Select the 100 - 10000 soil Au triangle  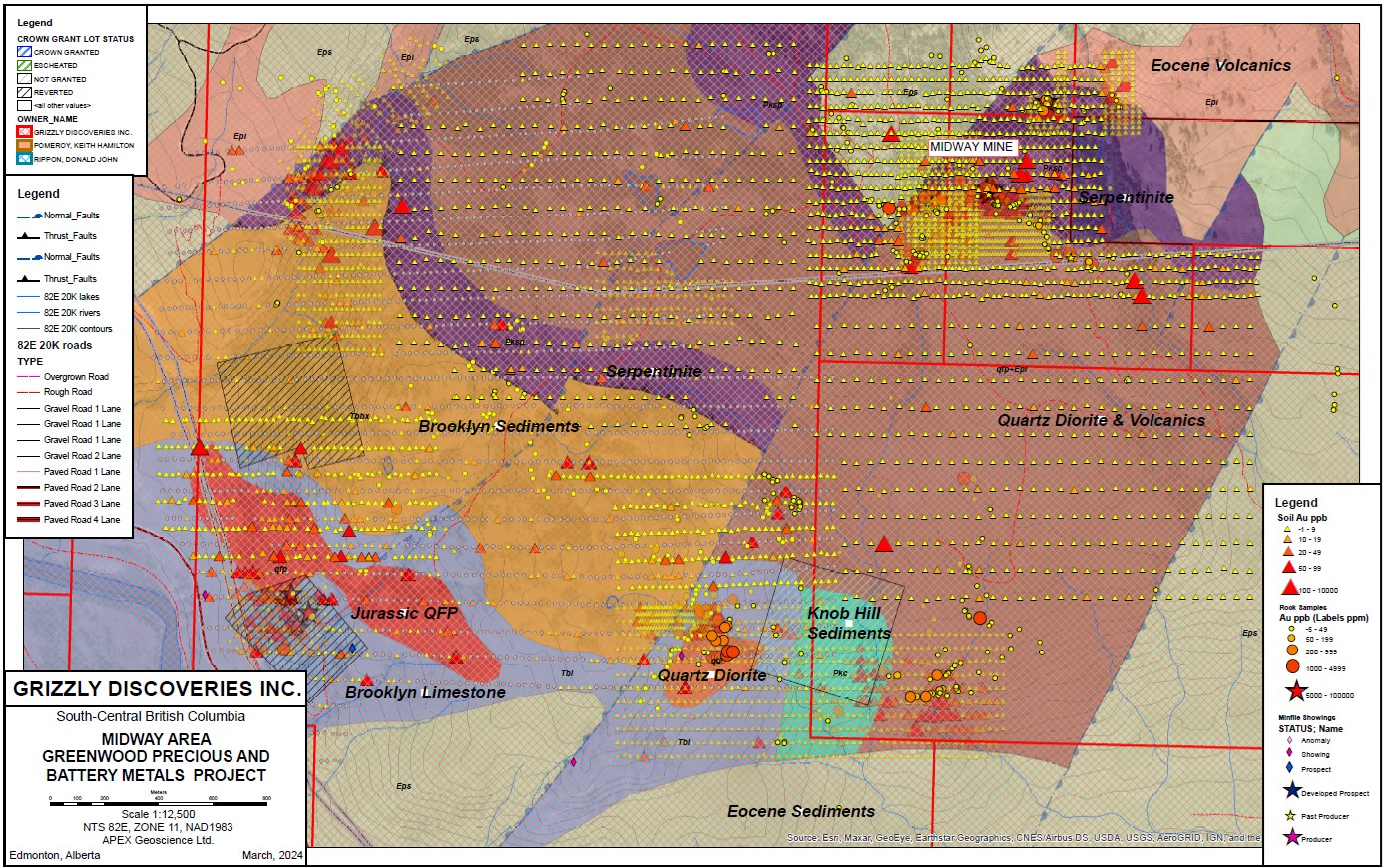click(x=1289, y=588)
